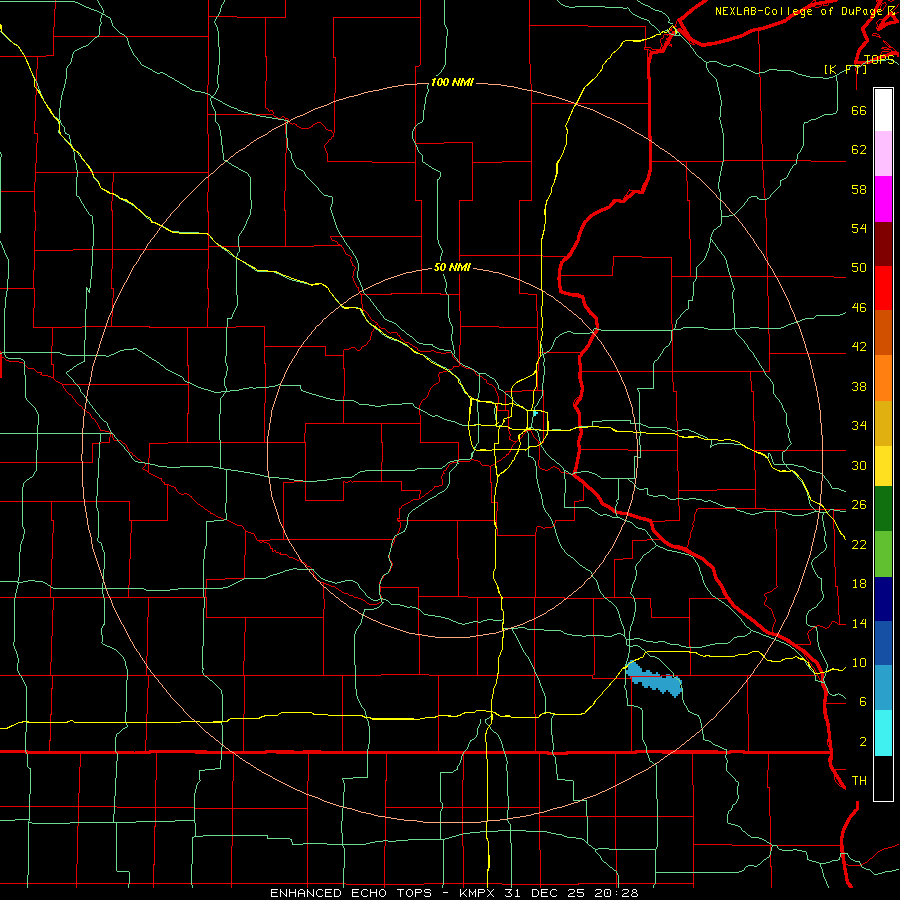Viewport: 900px width, 900px height.
Task: Click the '2' scale value
Action: [x=863, y=742]
